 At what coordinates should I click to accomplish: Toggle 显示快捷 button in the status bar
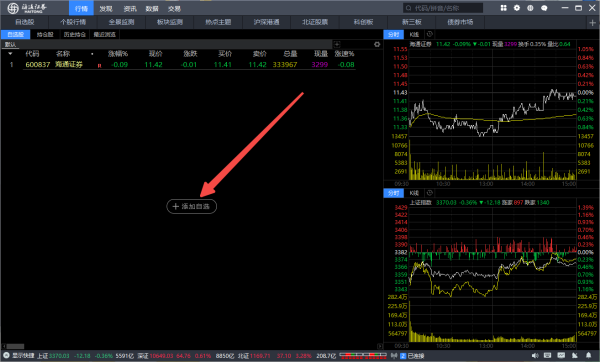tap(19, 356)
